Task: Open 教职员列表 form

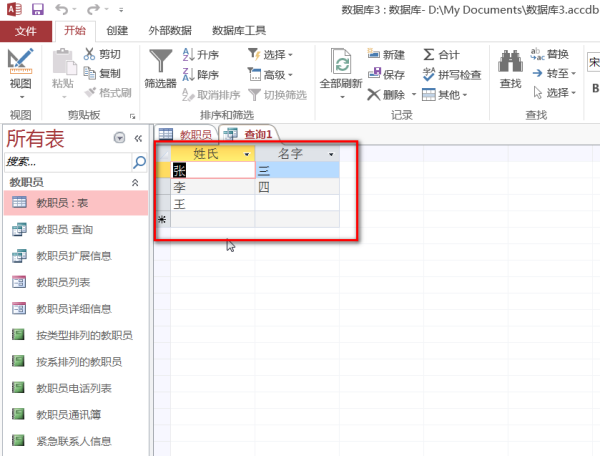Action: tap(76, 282)
